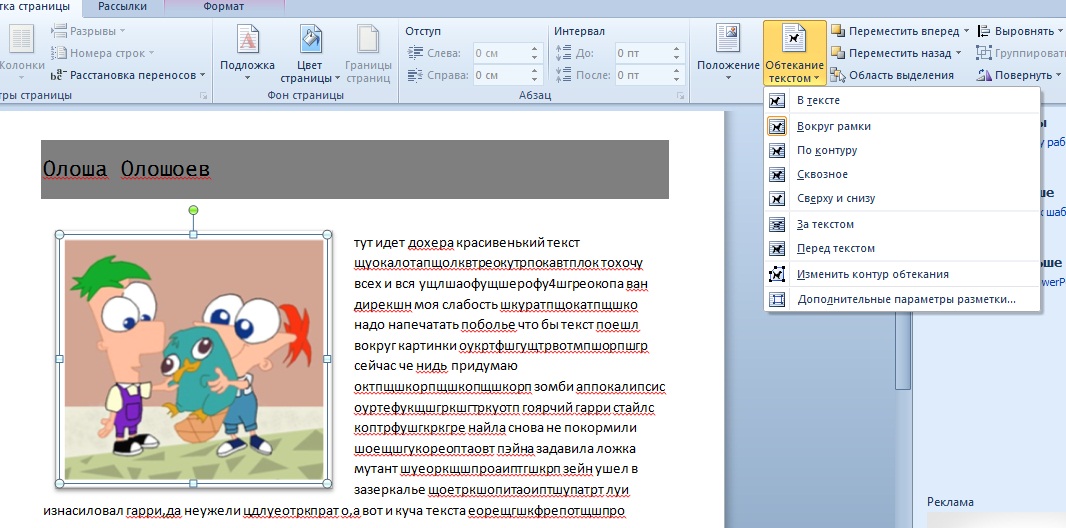The image size is (1066, 528).
Task: Open the Колонки columns button
Action: [22, 52]
